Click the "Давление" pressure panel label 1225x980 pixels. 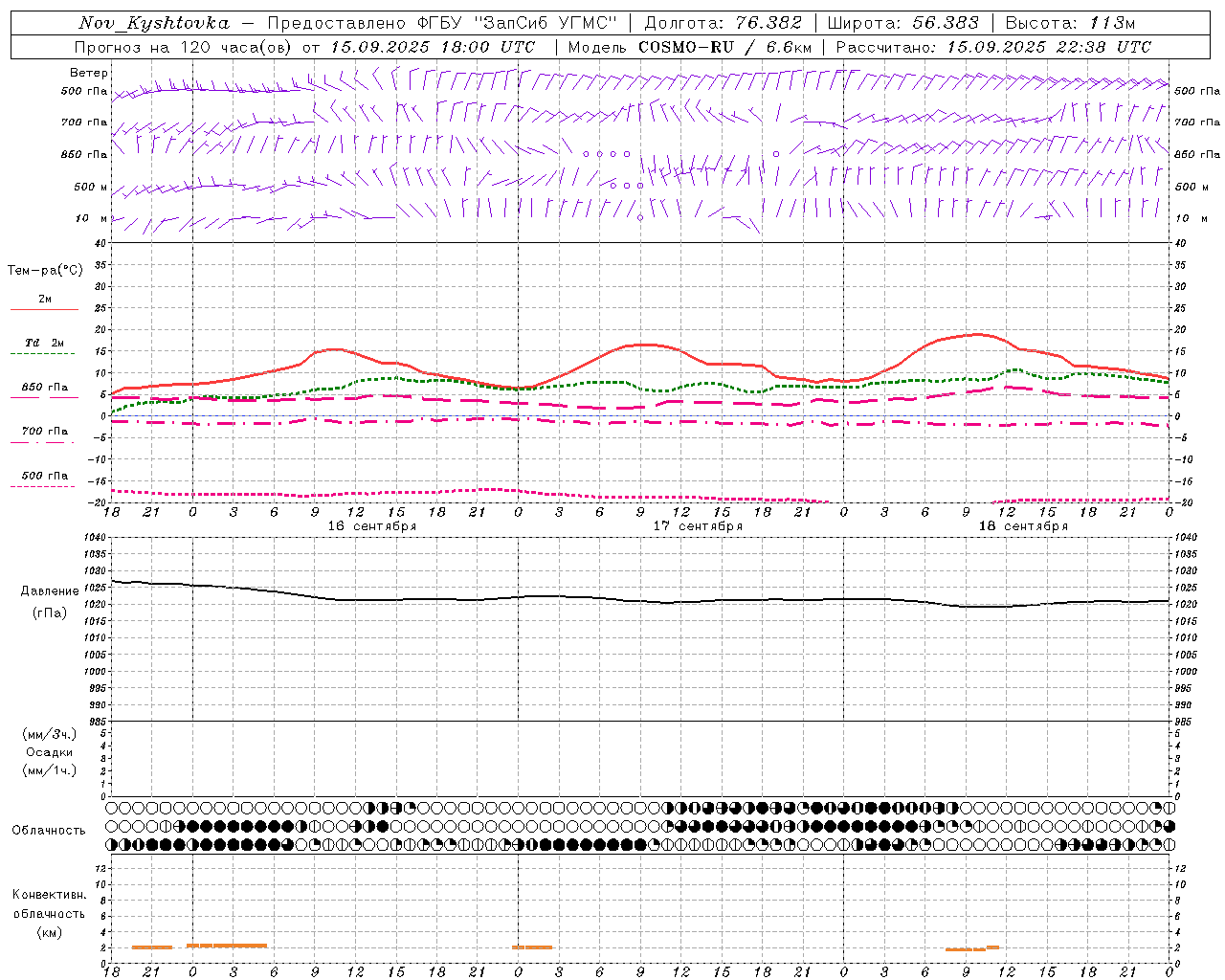[48, 591]
